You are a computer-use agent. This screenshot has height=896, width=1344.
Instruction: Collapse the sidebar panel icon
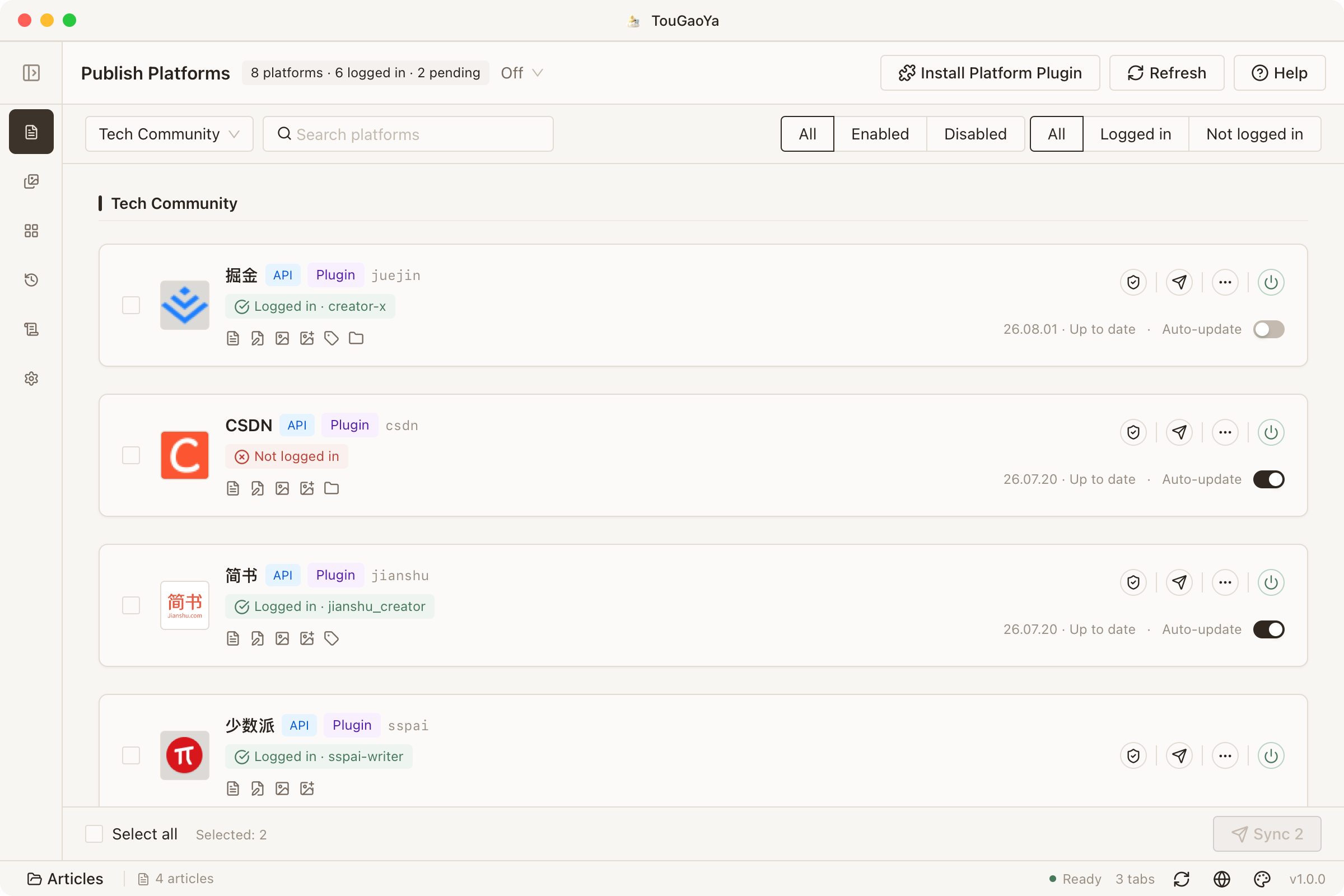click(31, 73)
